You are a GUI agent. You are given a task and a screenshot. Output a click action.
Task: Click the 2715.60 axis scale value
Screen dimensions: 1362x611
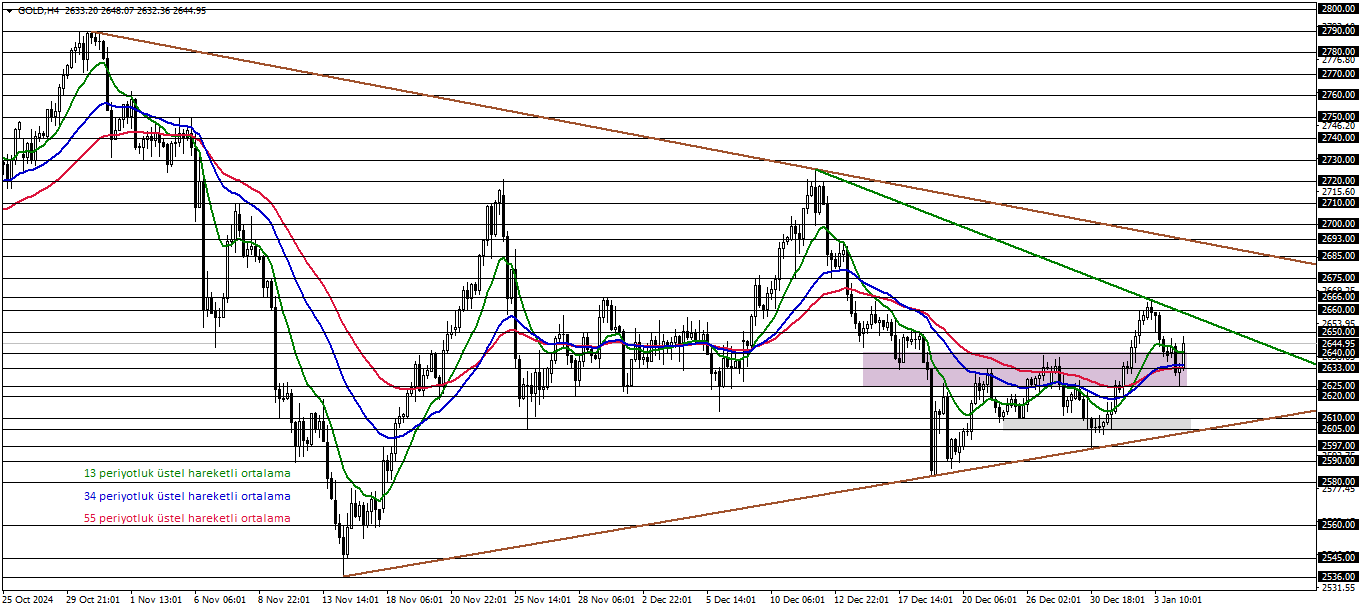tap(1338, 192)
